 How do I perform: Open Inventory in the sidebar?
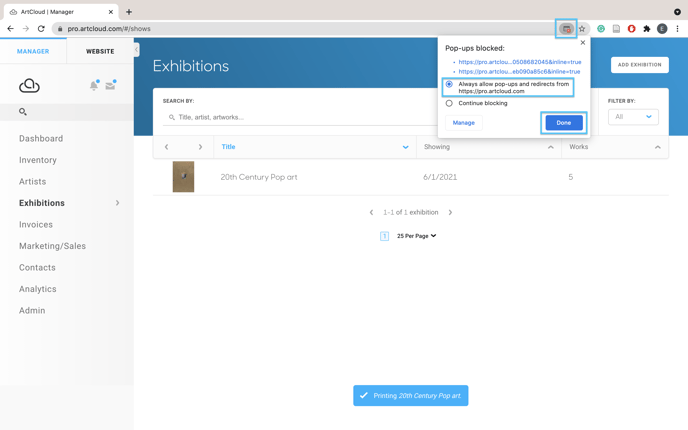[38, 160]
